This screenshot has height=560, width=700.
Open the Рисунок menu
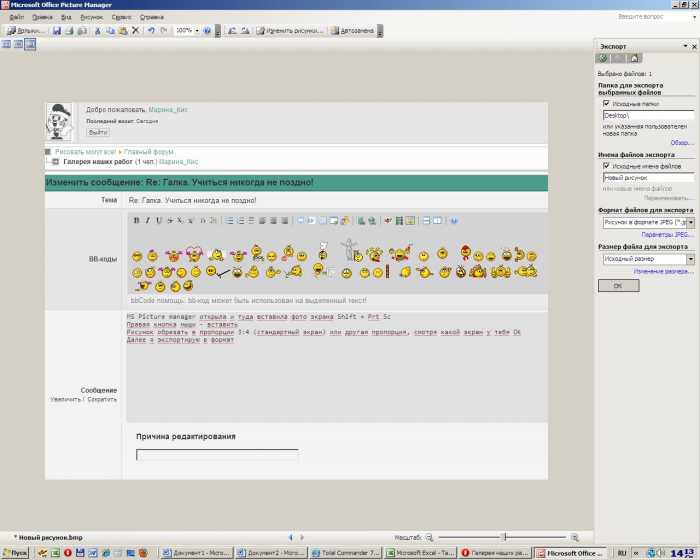(91, 17)
